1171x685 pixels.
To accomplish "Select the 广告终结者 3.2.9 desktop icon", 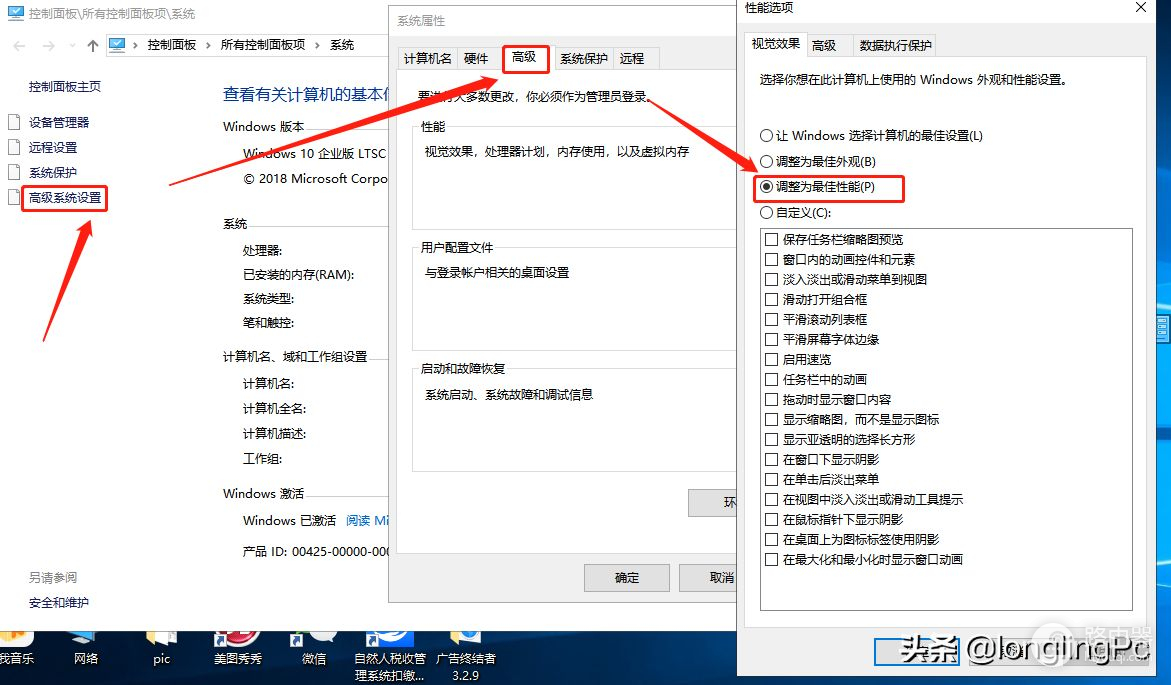I will (465, 657).
